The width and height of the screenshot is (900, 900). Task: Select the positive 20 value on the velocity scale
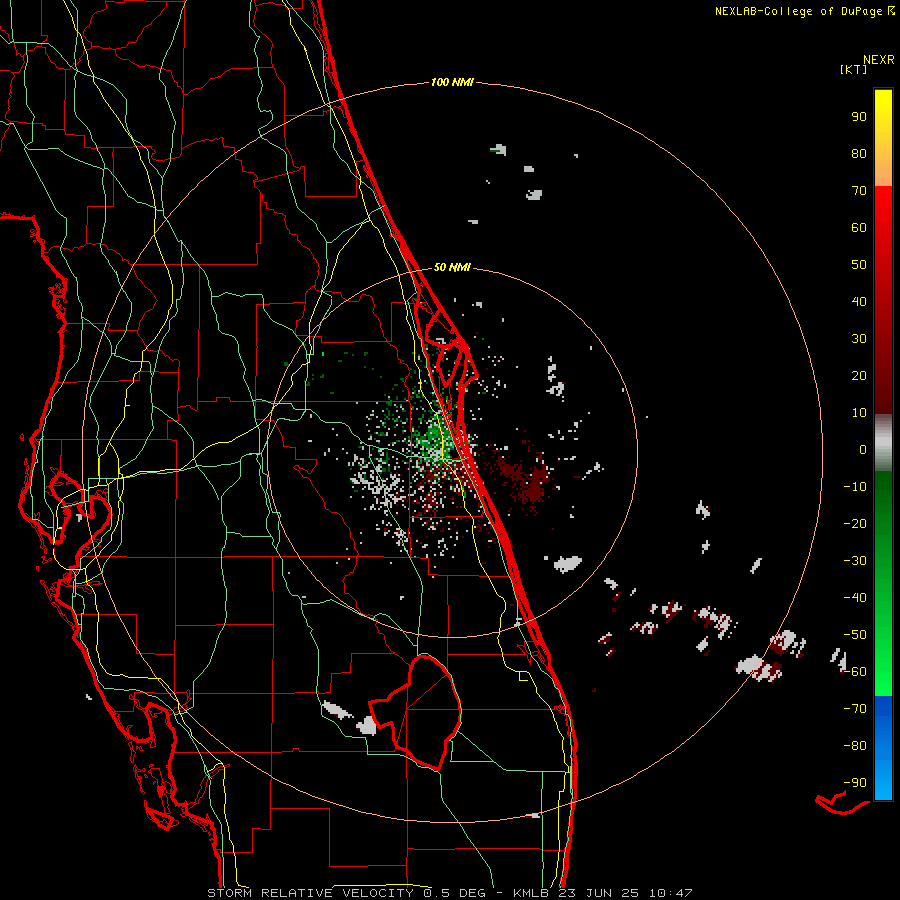click(859, 375)
